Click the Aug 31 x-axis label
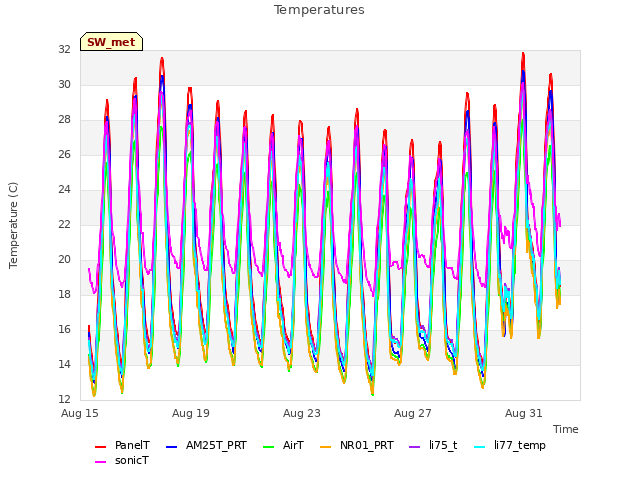The image size is (640, 480). pos(524,413)
